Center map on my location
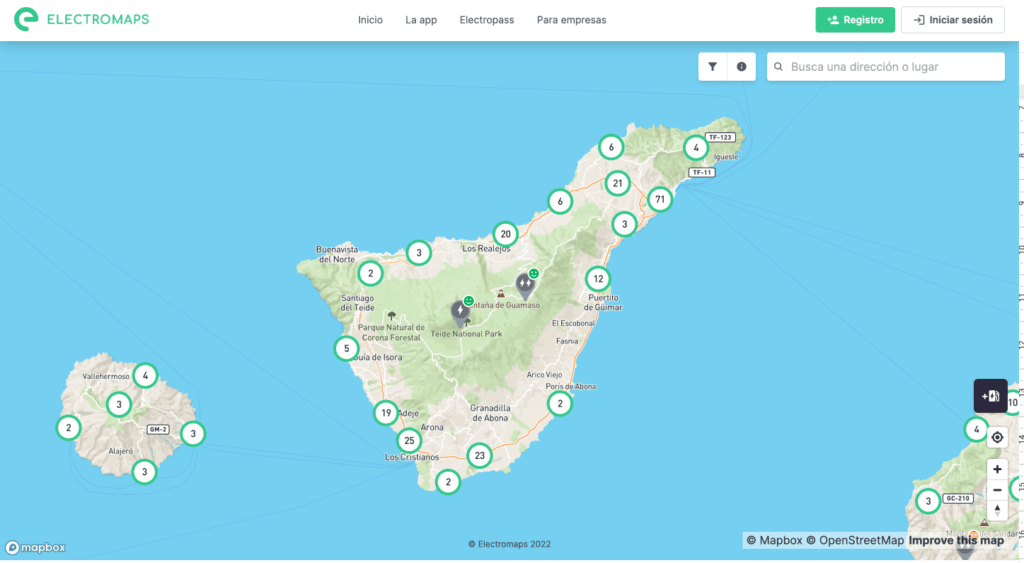 point(997,438)
